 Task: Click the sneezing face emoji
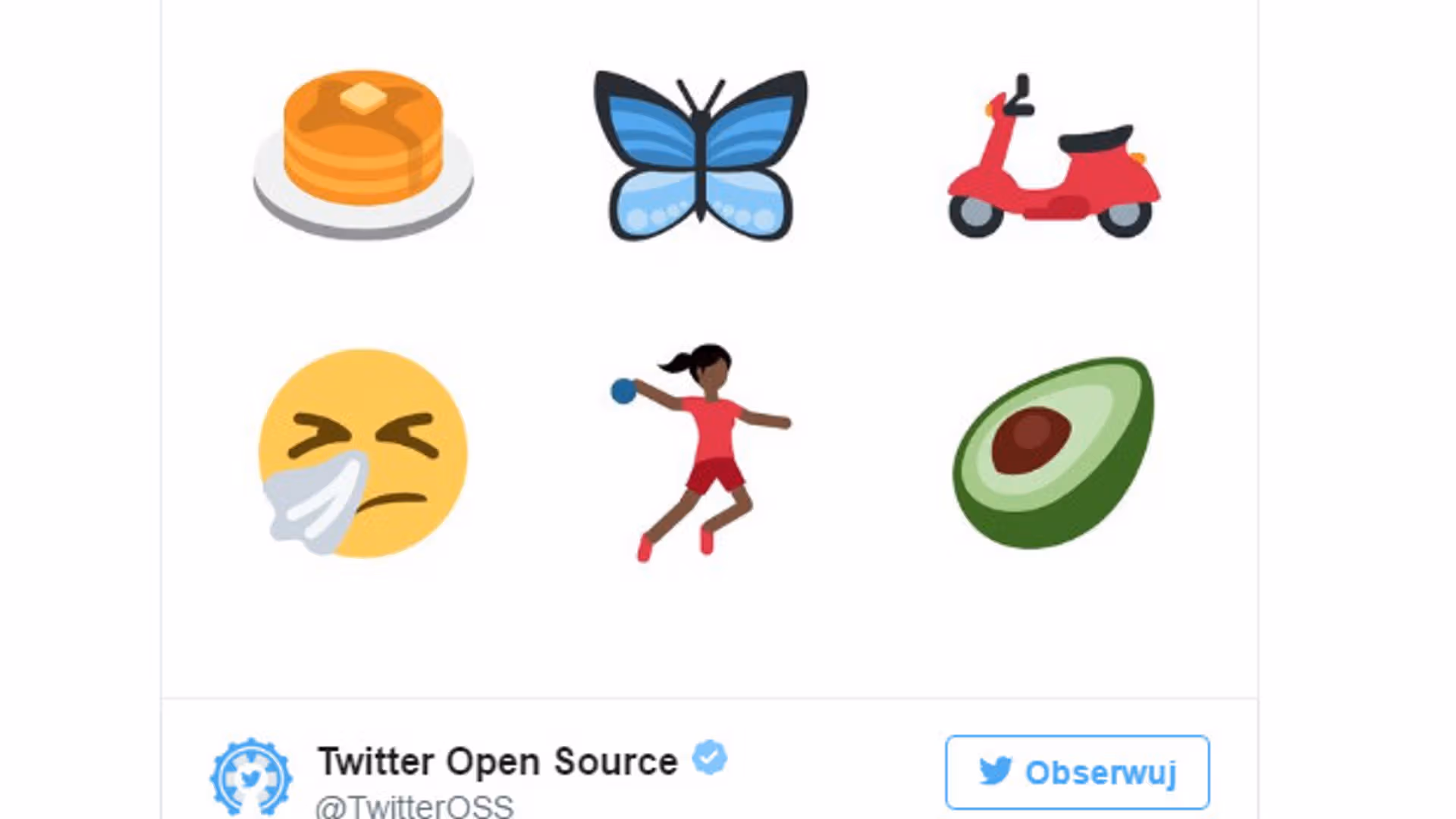coord(362,453)
